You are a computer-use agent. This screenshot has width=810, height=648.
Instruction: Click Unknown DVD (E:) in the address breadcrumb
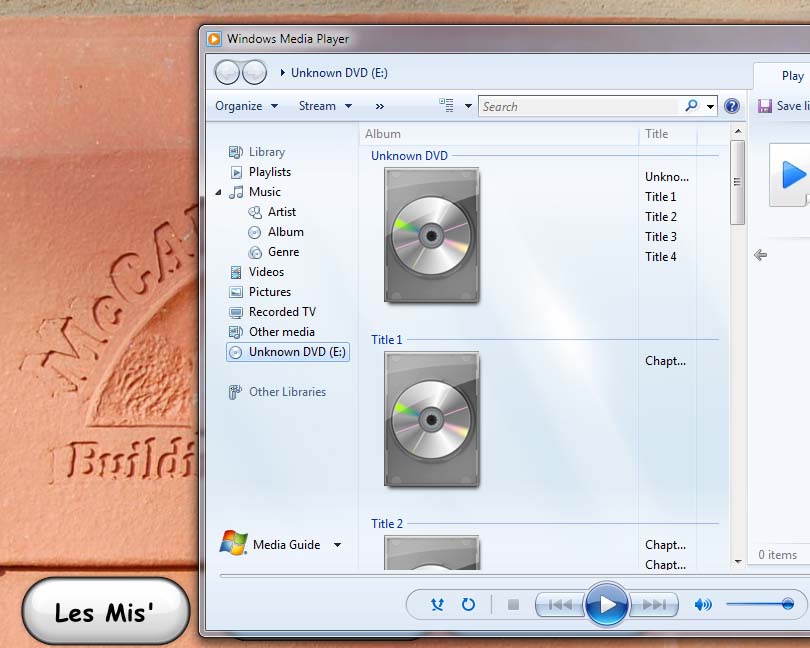coord(339,73)
